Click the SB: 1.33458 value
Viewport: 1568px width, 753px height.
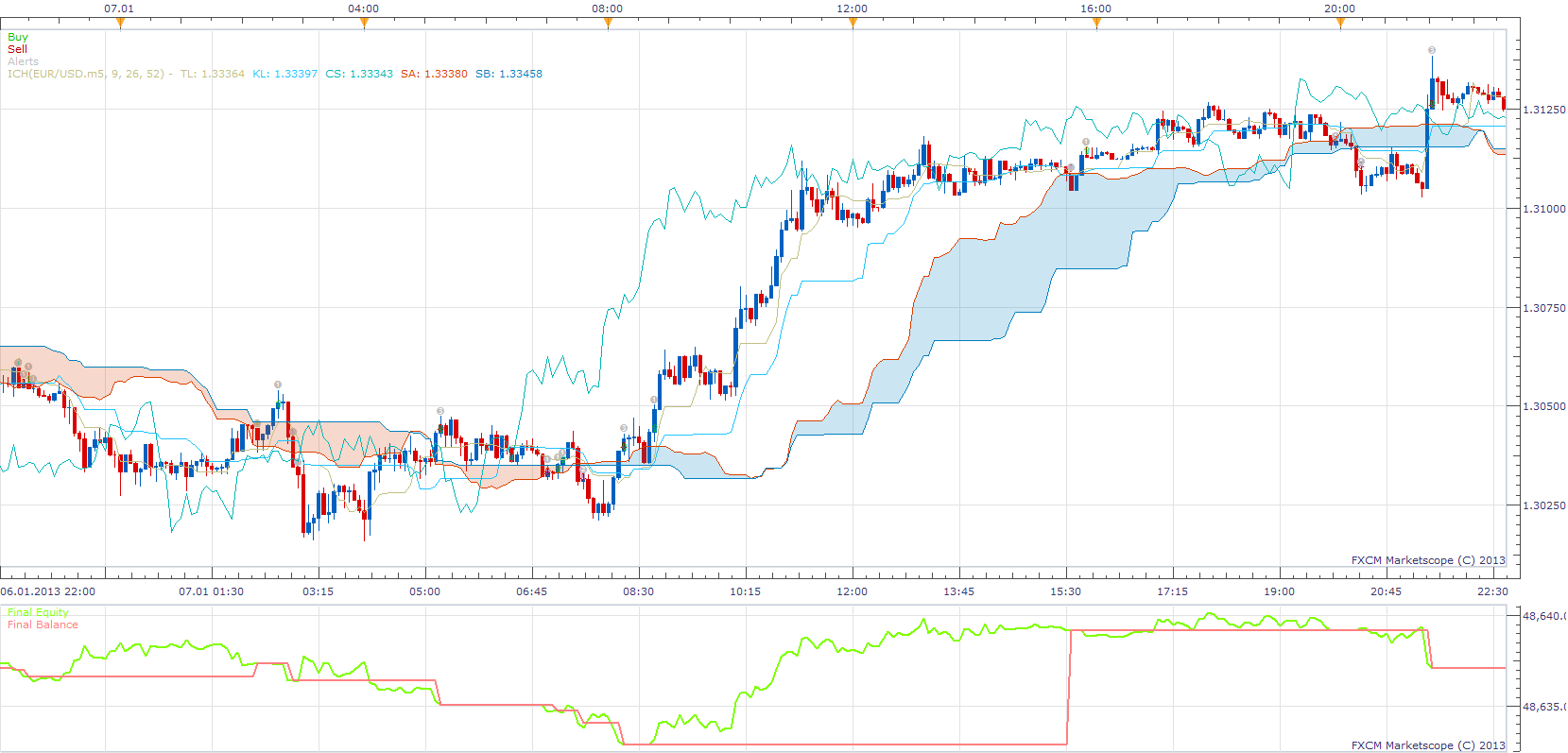coord(508,74)
